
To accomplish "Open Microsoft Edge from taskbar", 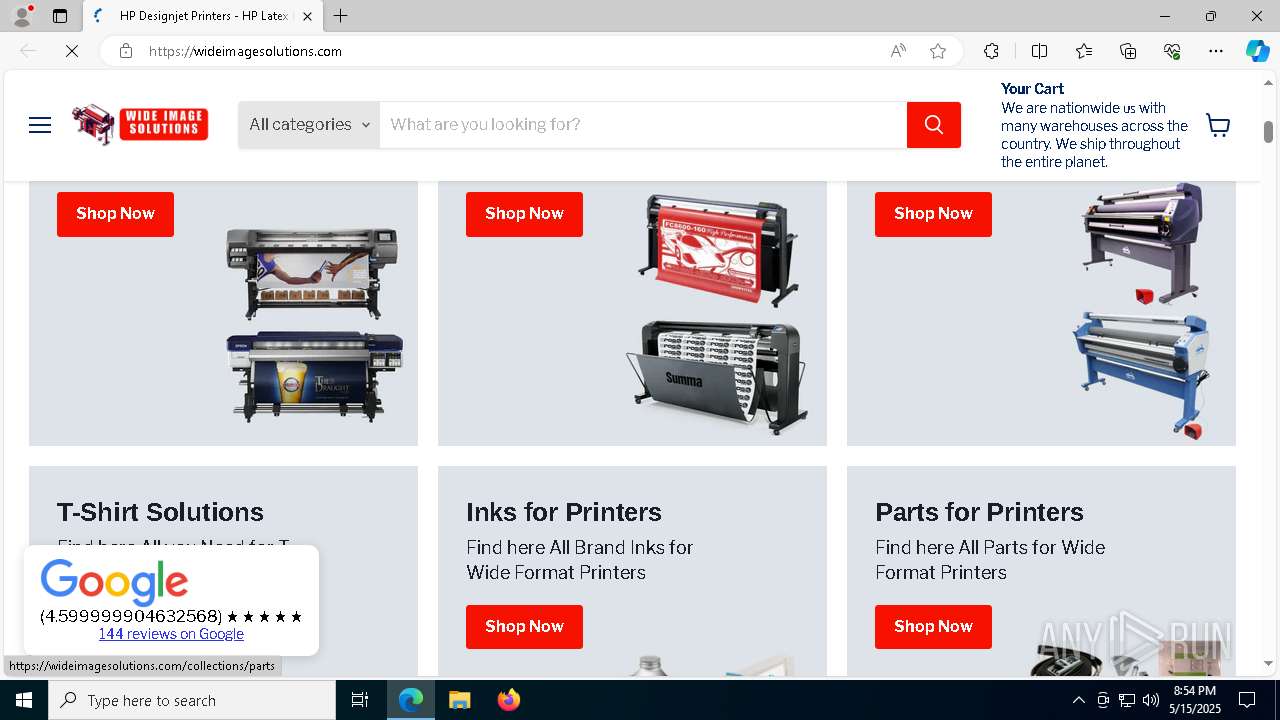I will (411, 700).
